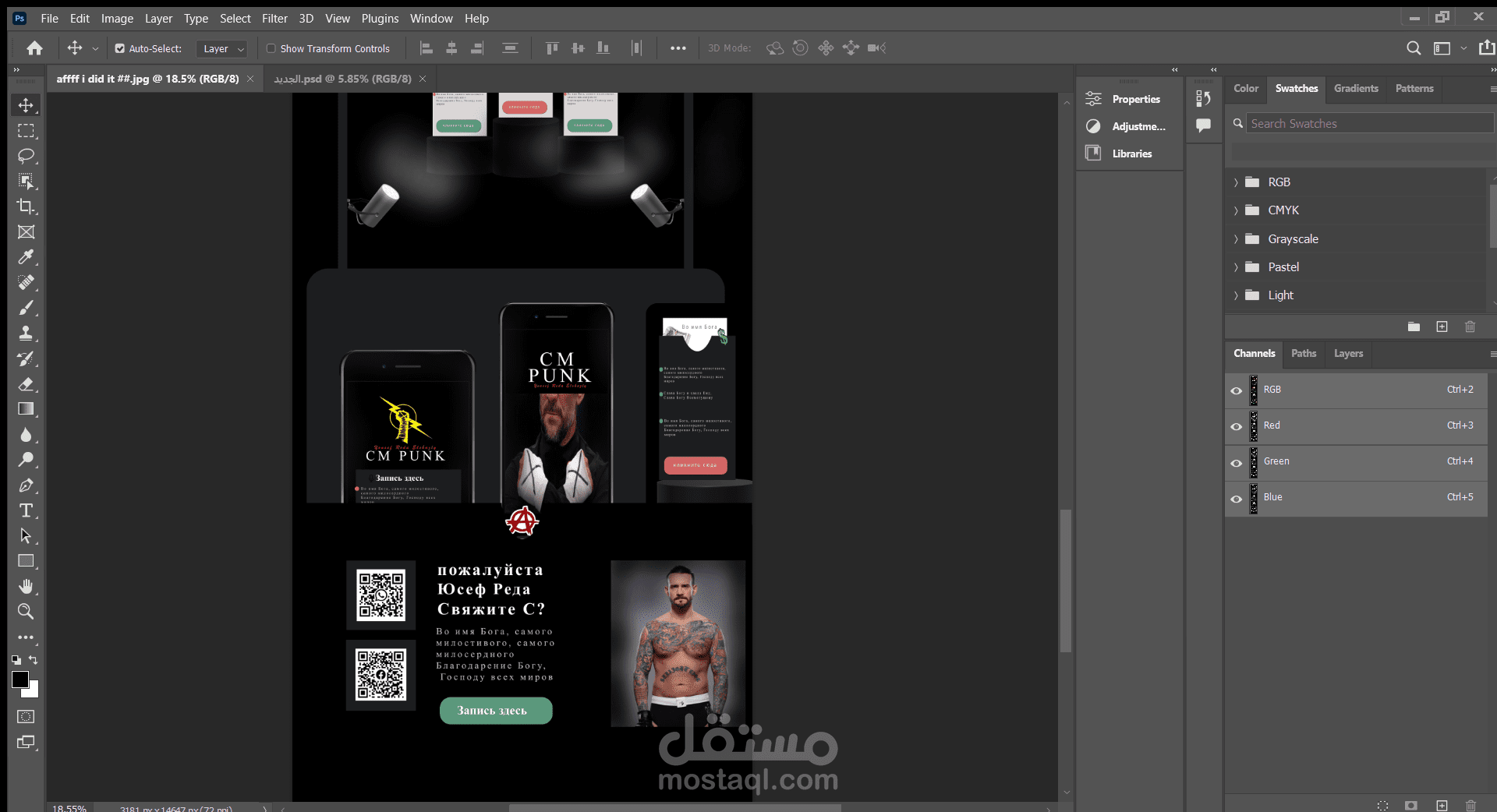The image size is (1497, 812).
Task: Hide the Red channel visibility eye
Action: [1236, 426]
